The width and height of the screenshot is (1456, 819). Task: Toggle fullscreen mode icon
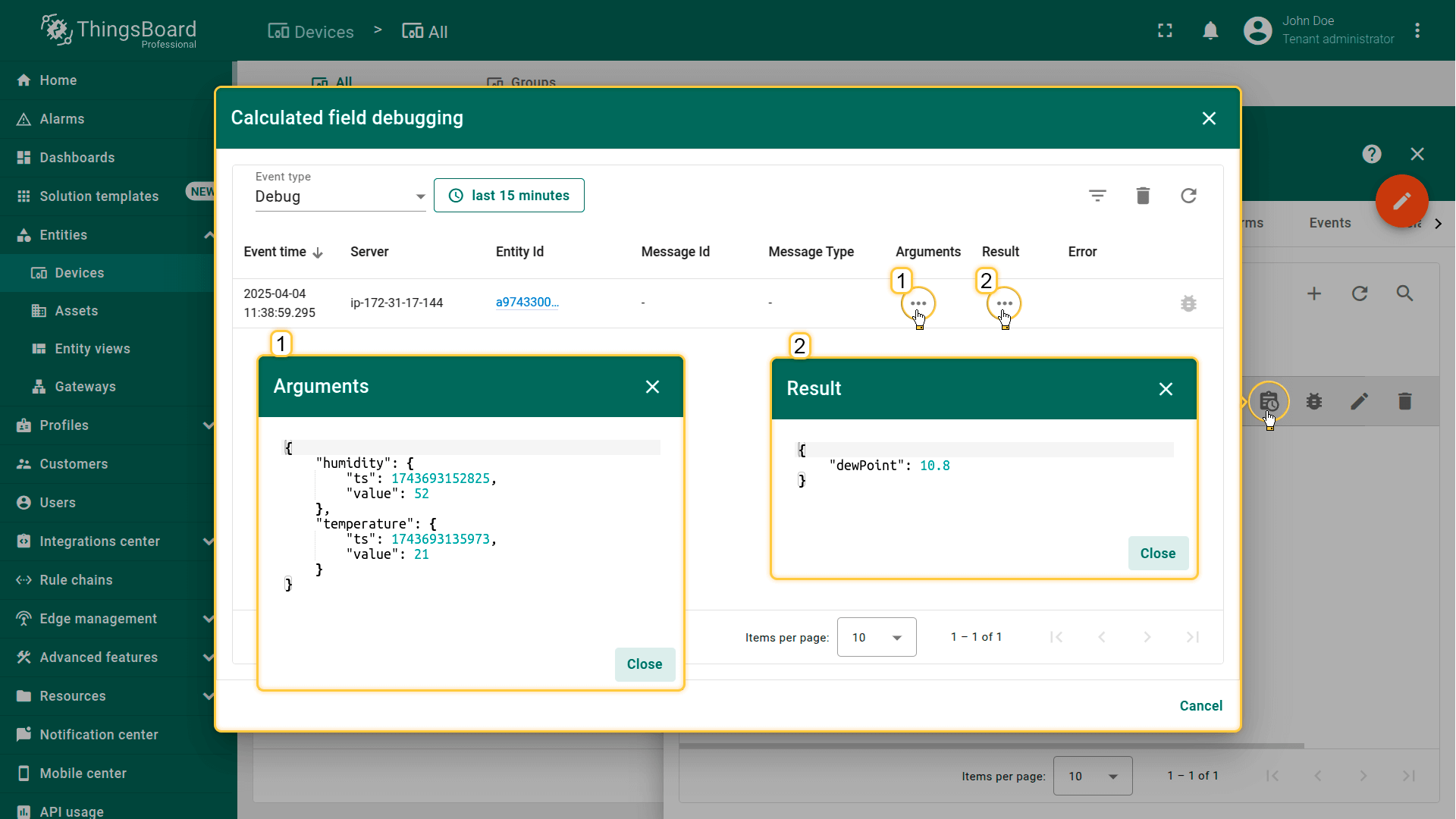[1165, 31]
